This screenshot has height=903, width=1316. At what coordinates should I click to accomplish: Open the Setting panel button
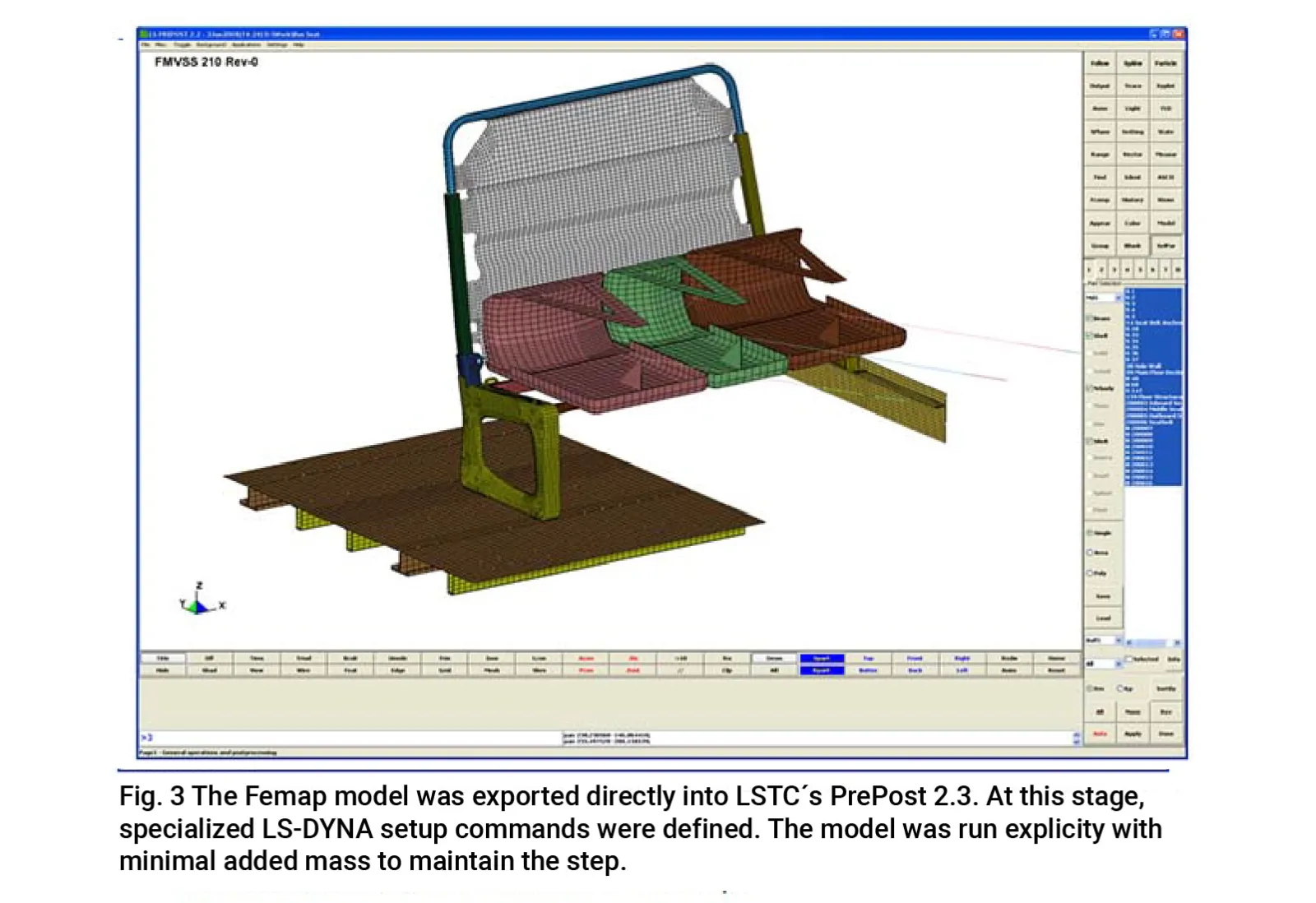1133,132
